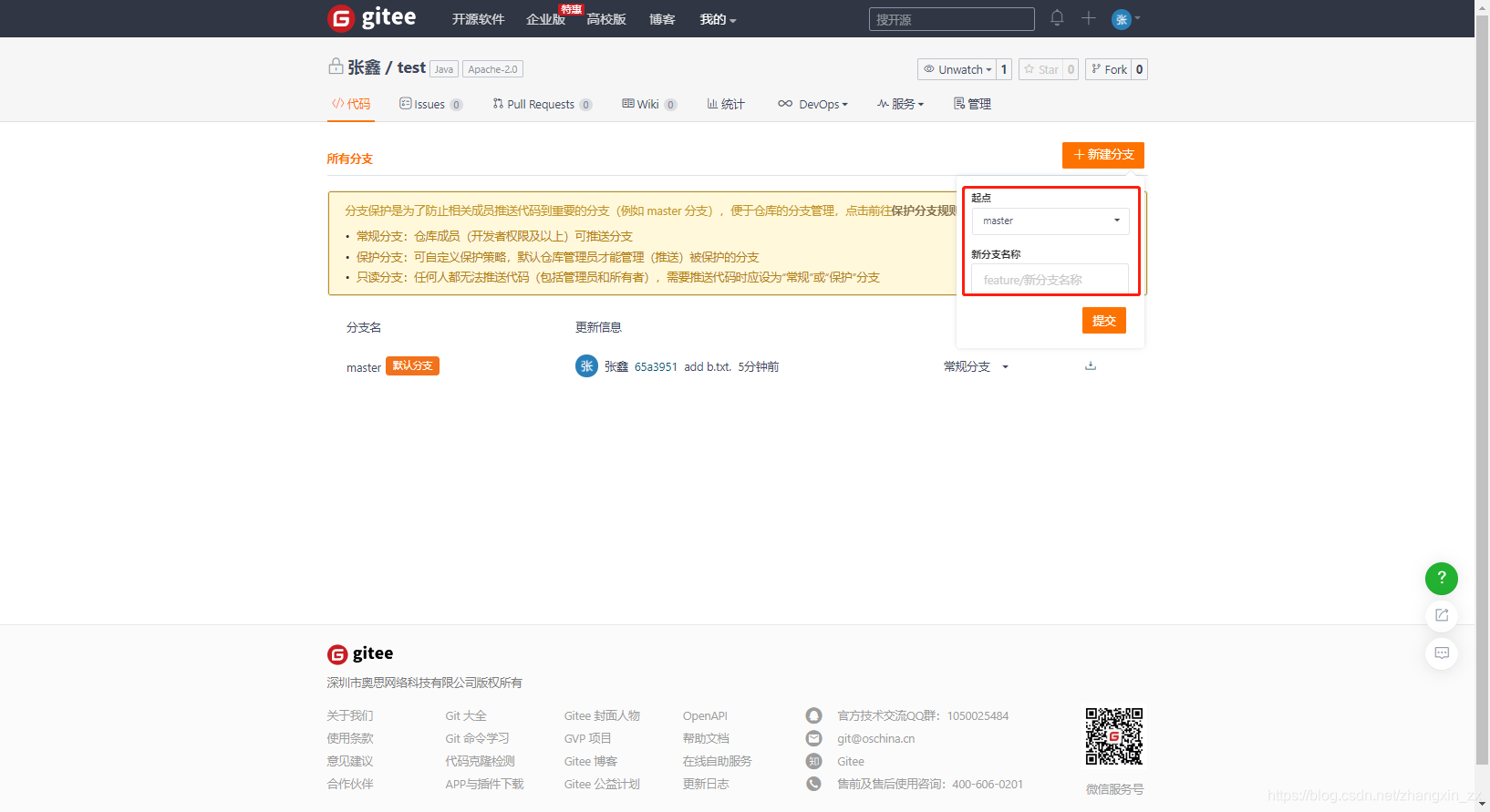Image resolution: width=1490 pixels, height=812 pixels.
Task: Click the 张鑫 owner link in the repo title
Action: [364, 67]
